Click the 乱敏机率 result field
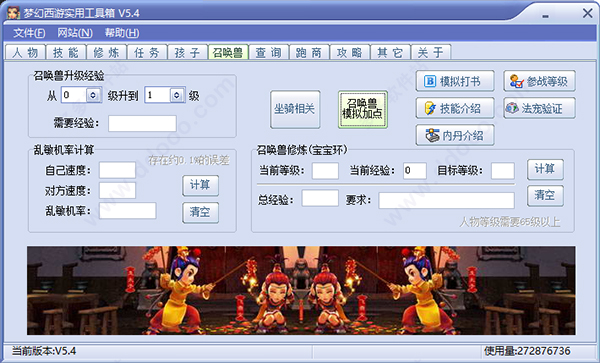Screen dimensions: 600x363 click(128, 211)
